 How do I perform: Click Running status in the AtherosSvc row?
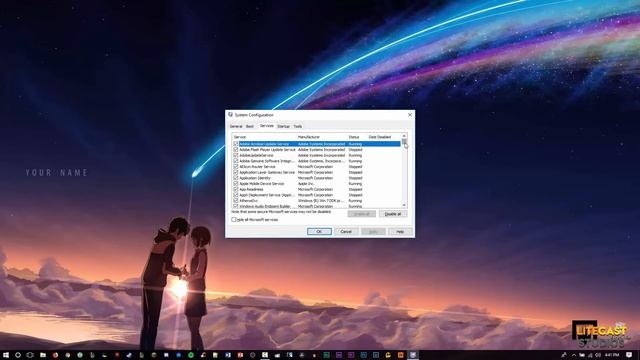tap(355, 201)
